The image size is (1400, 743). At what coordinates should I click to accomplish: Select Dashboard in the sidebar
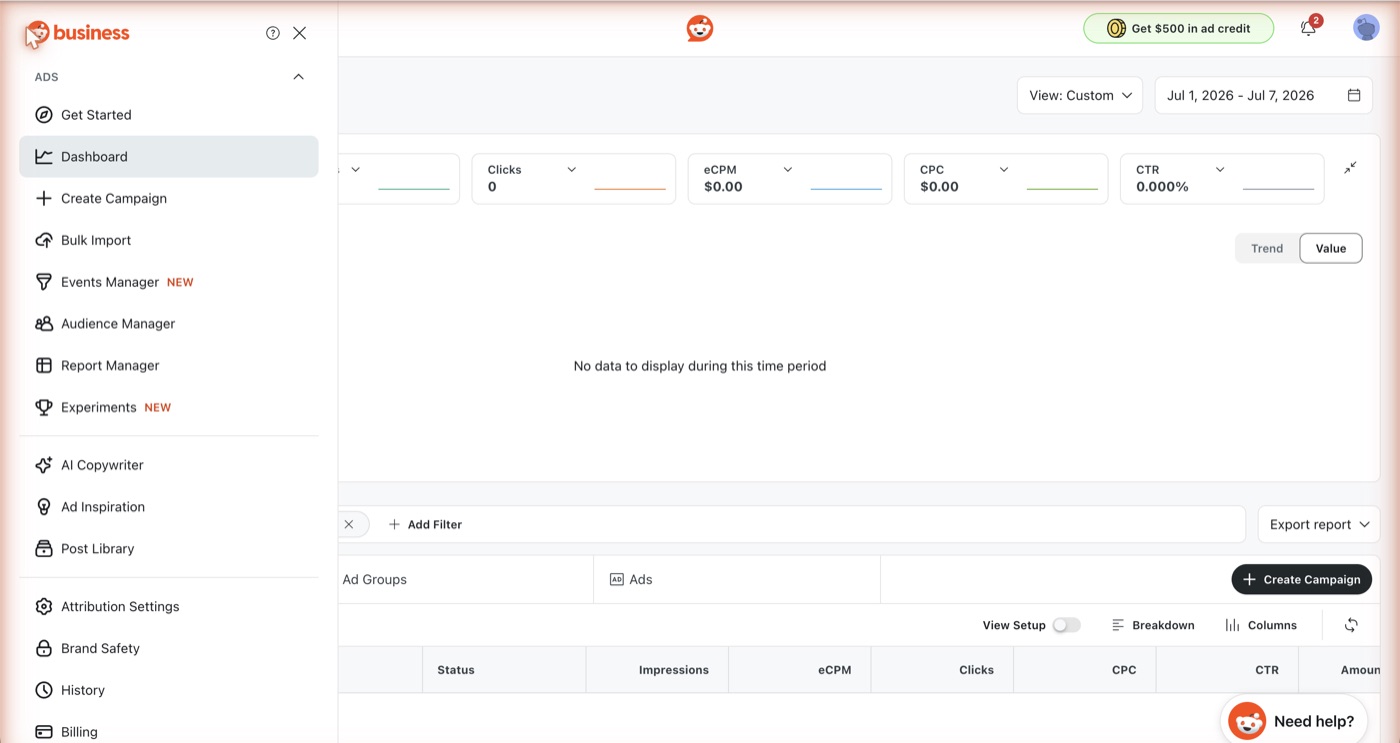coord(169,157)
